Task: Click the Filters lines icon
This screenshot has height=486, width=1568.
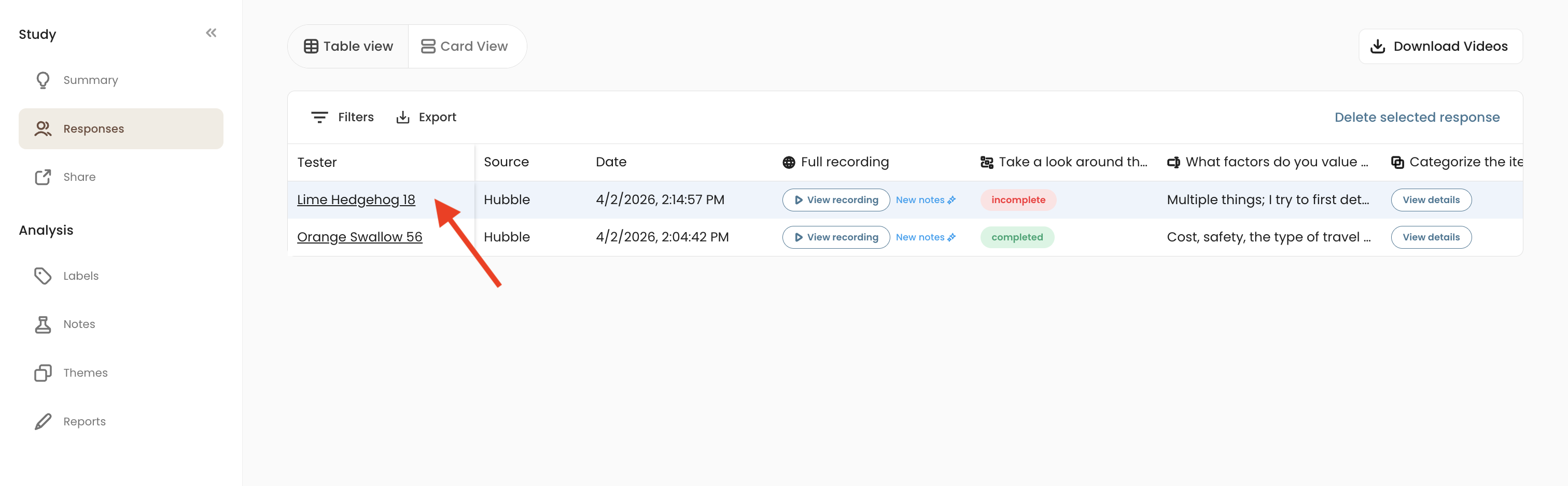Action: pyautogui.click(x=319, y=118)
